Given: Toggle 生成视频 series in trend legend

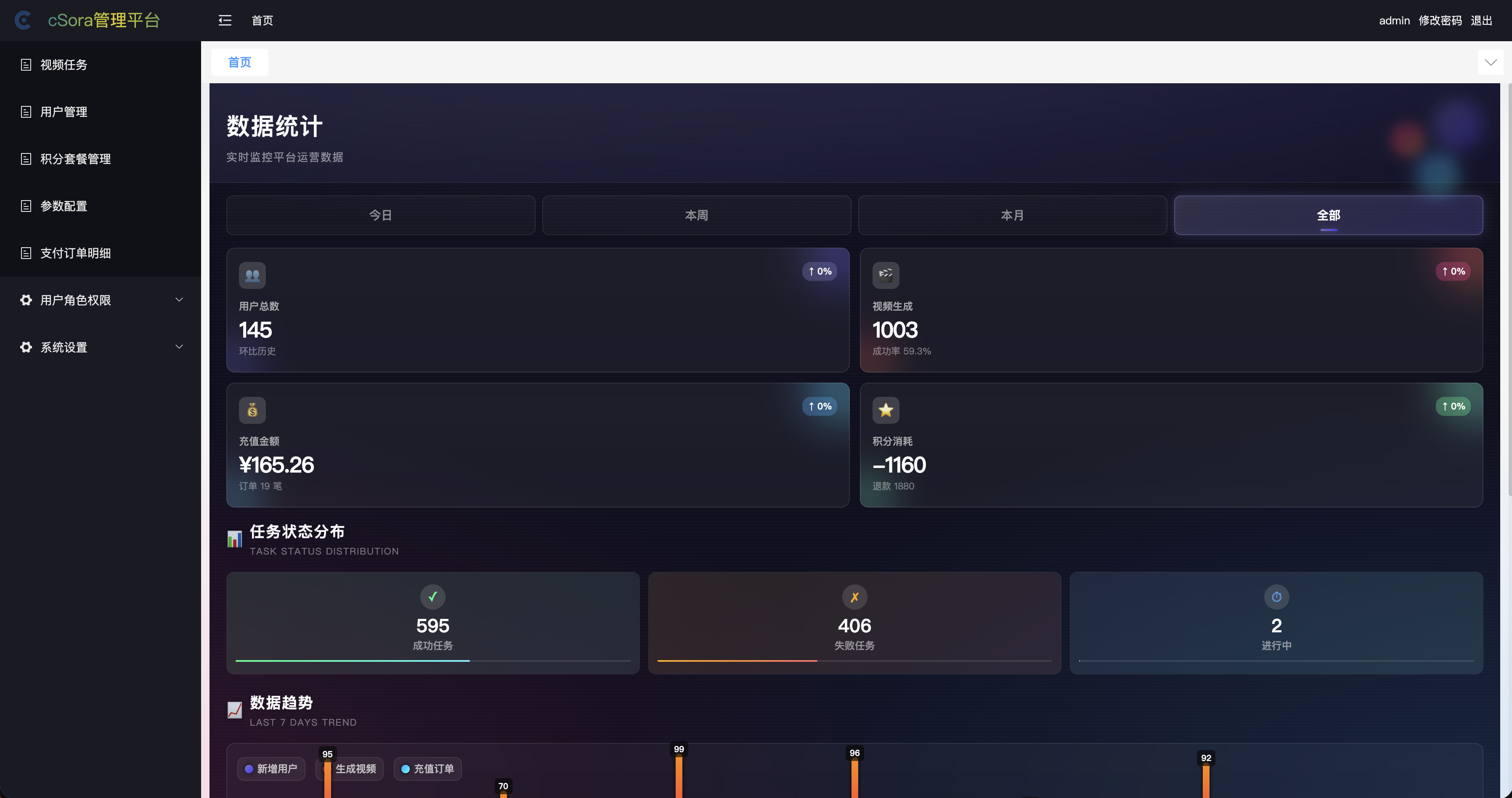Looking at the screenshot, I should [355, 769].
